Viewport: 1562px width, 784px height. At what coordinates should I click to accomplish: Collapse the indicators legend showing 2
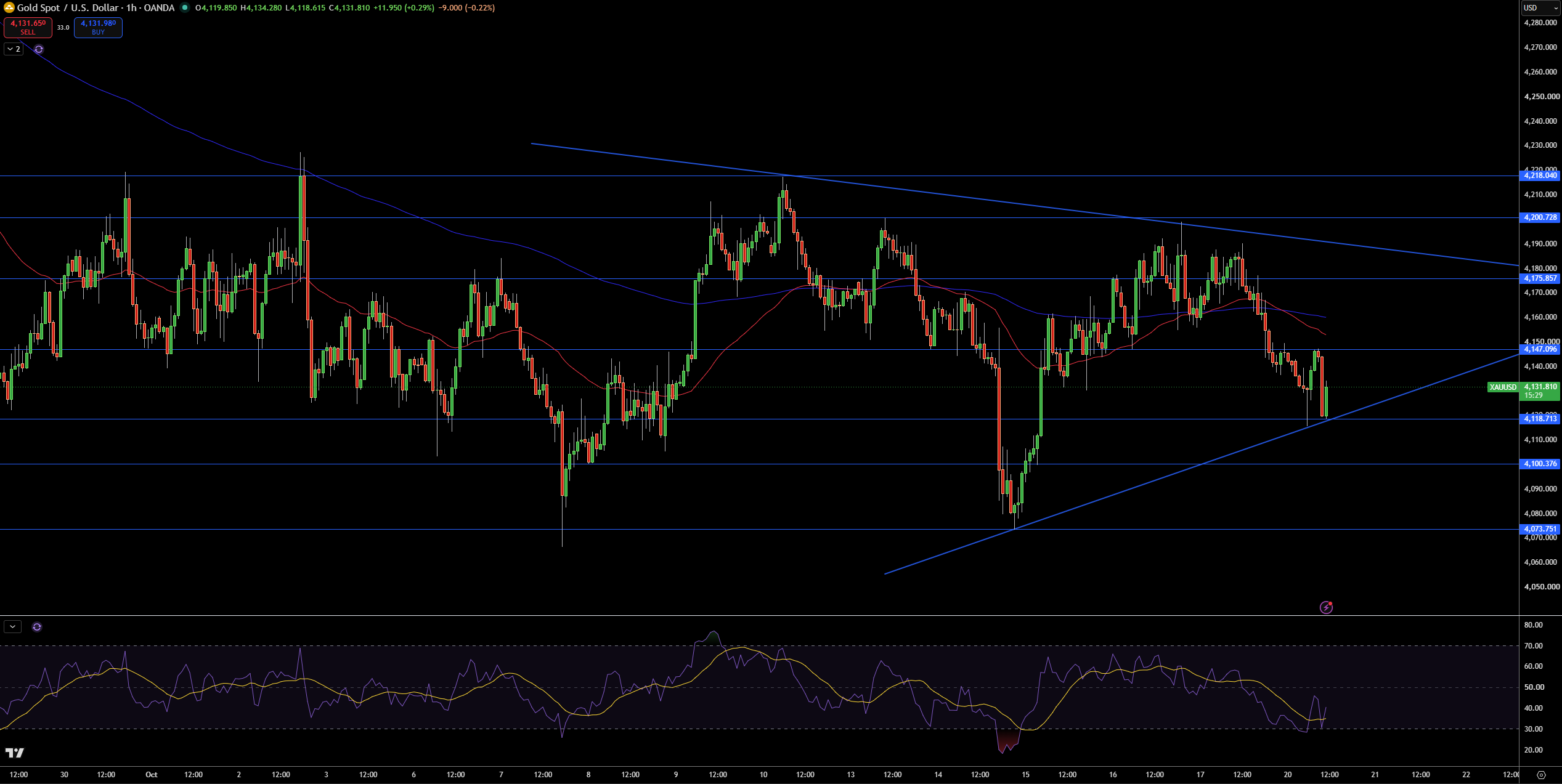click(14, 49)
